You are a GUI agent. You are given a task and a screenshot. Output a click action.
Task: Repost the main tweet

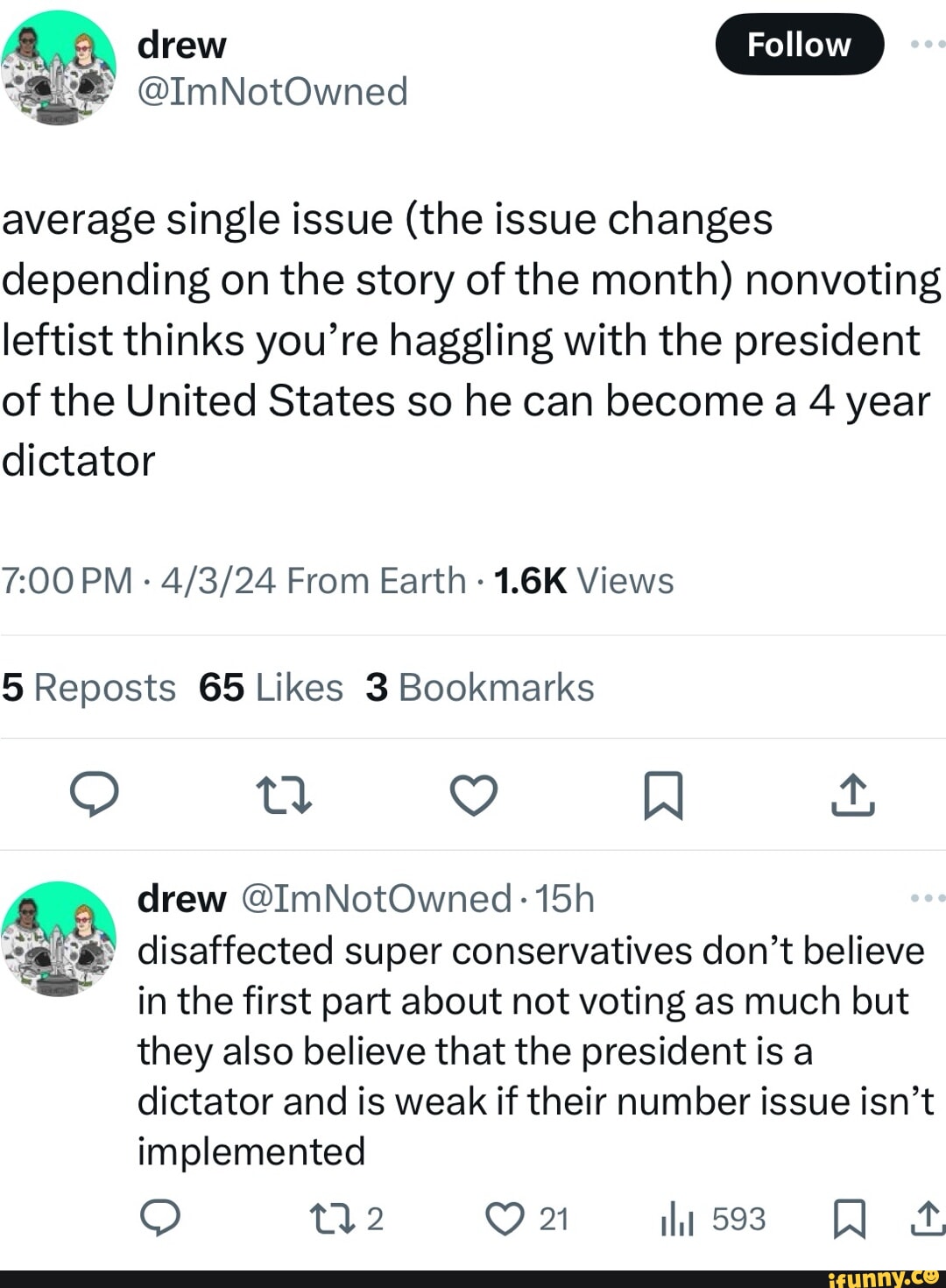284,796
